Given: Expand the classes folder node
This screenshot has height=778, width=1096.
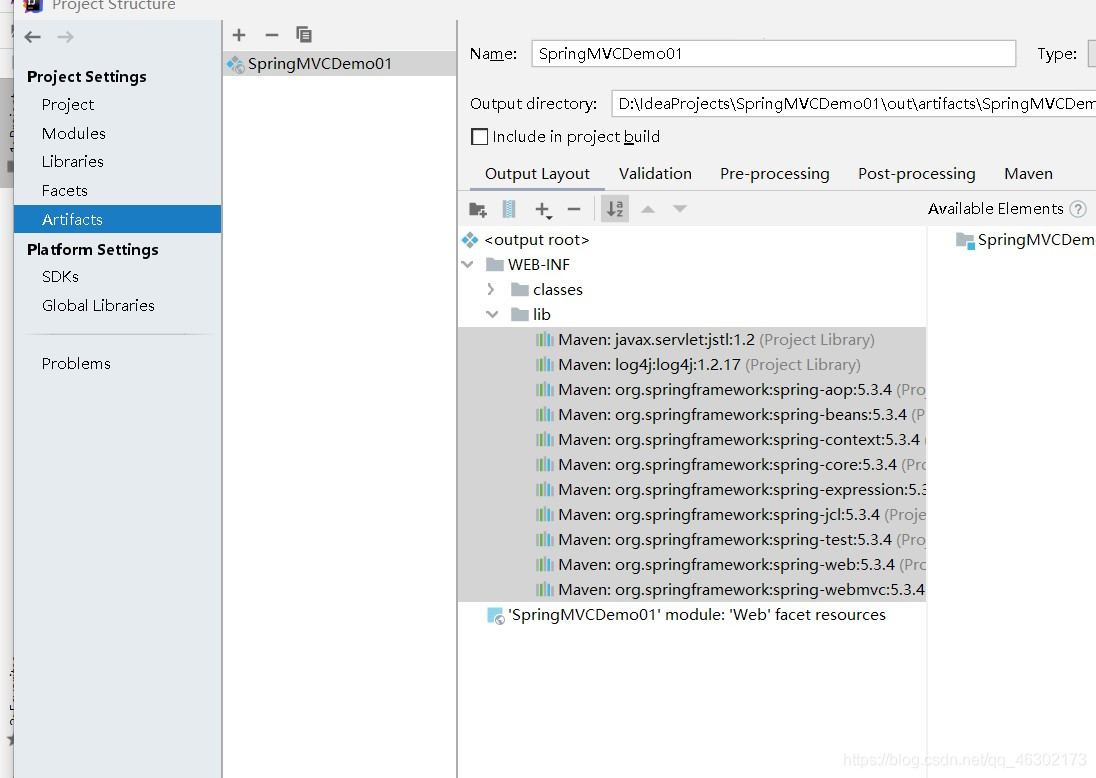Looking at the screenshot, I should tap(491, 289).
